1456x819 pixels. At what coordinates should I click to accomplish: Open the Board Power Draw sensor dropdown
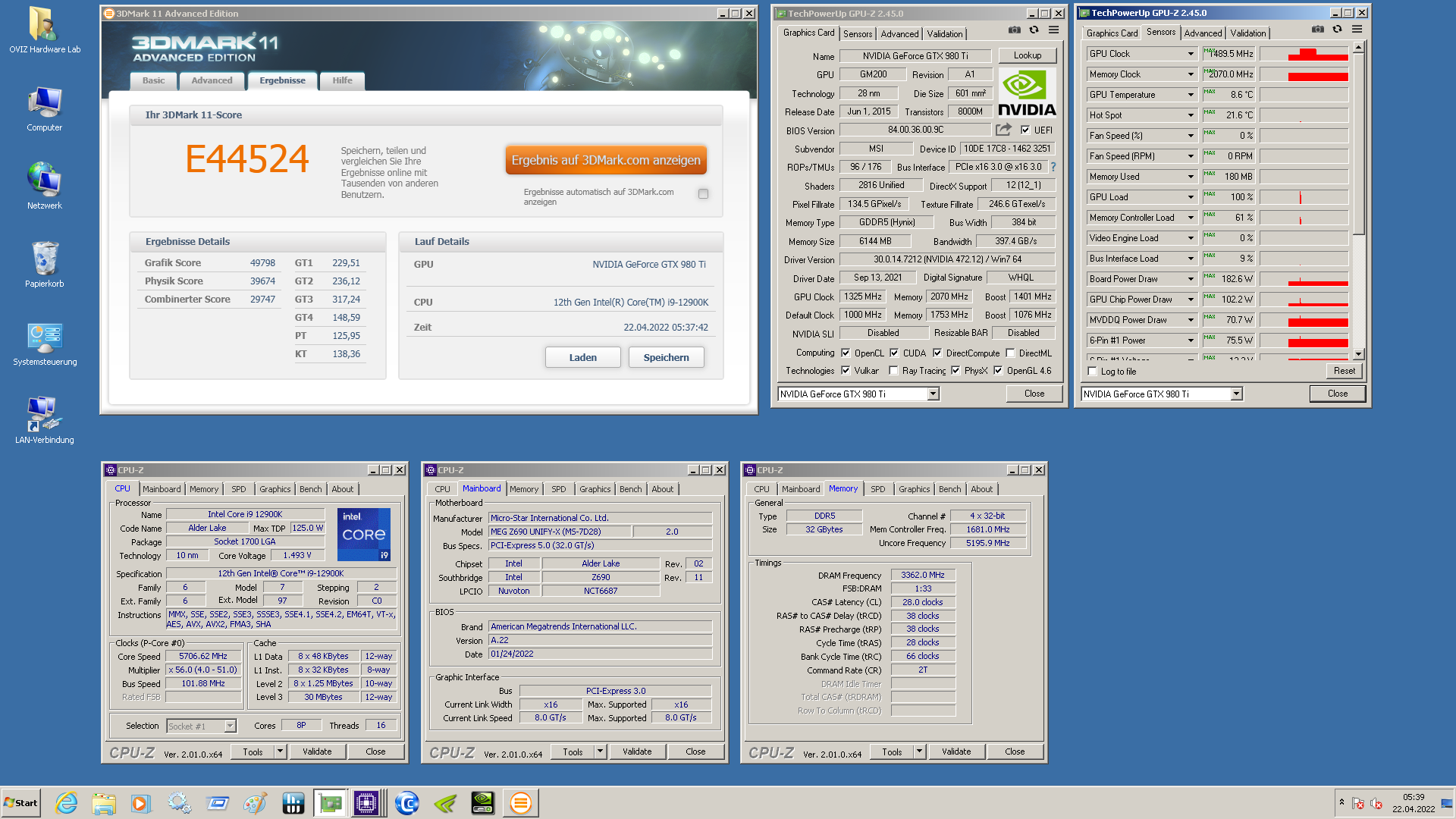pyautogui.click(x=1191, y=279)
